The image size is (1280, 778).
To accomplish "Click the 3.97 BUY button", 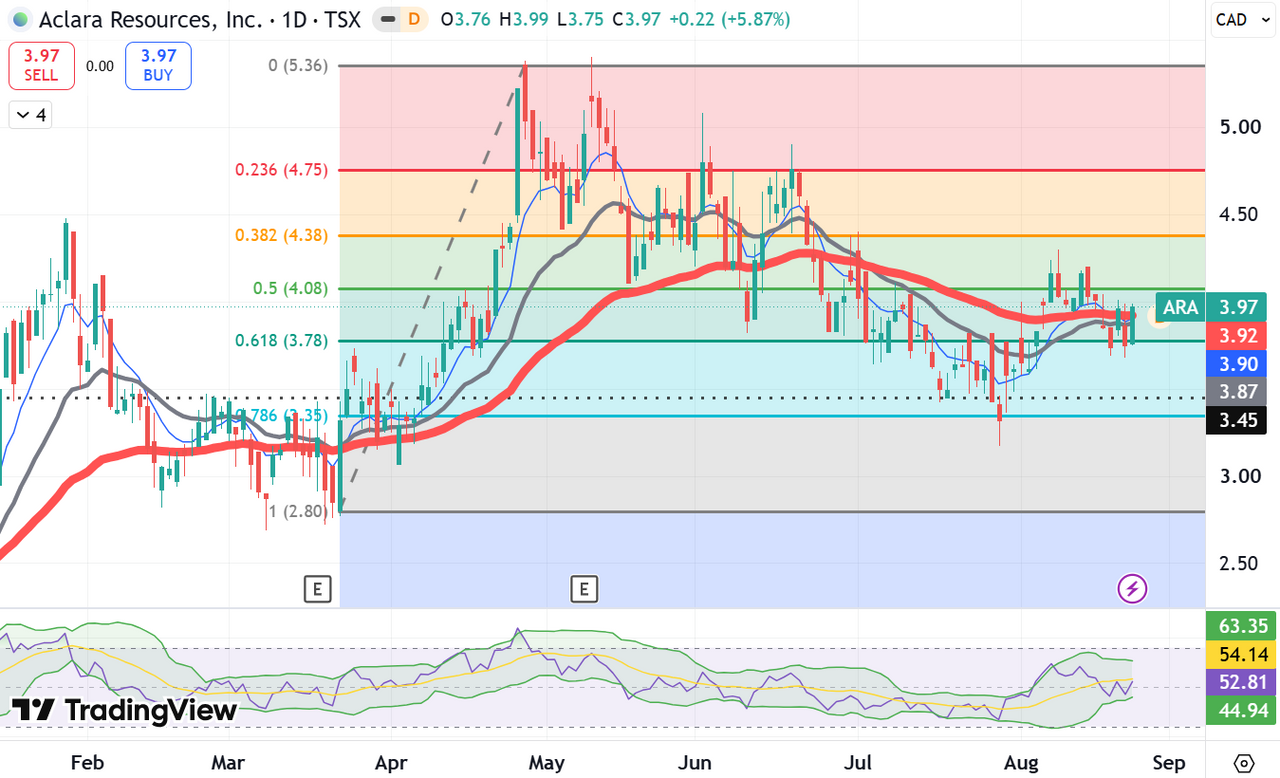I will tap(158, 66).
